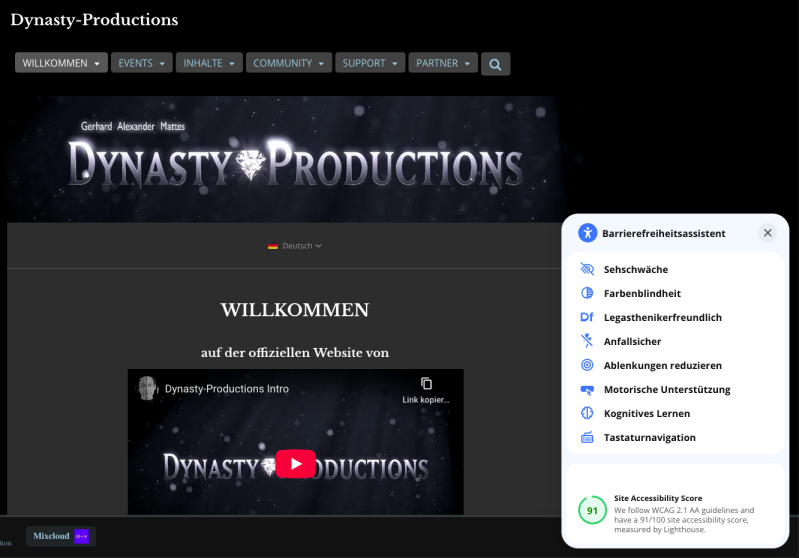This screenshot has height=558, width=799.
Task: Click the Barrierefreiheitsassistent title
Action: [663, 233]
